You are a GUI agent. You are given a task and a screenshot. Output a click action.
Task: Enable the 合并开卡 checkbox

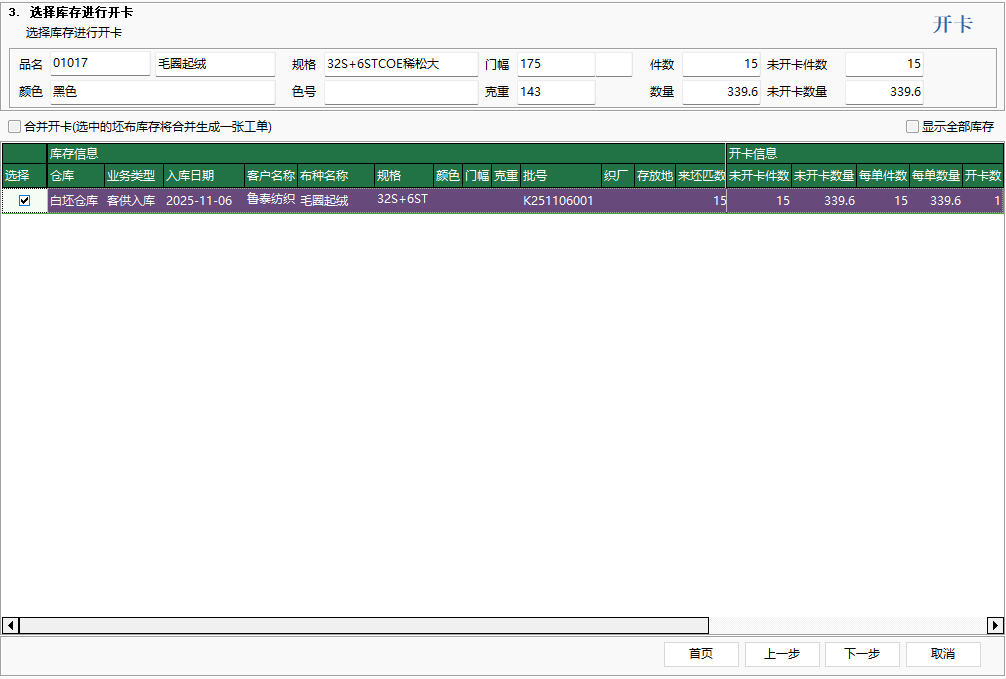click(14, 127)
